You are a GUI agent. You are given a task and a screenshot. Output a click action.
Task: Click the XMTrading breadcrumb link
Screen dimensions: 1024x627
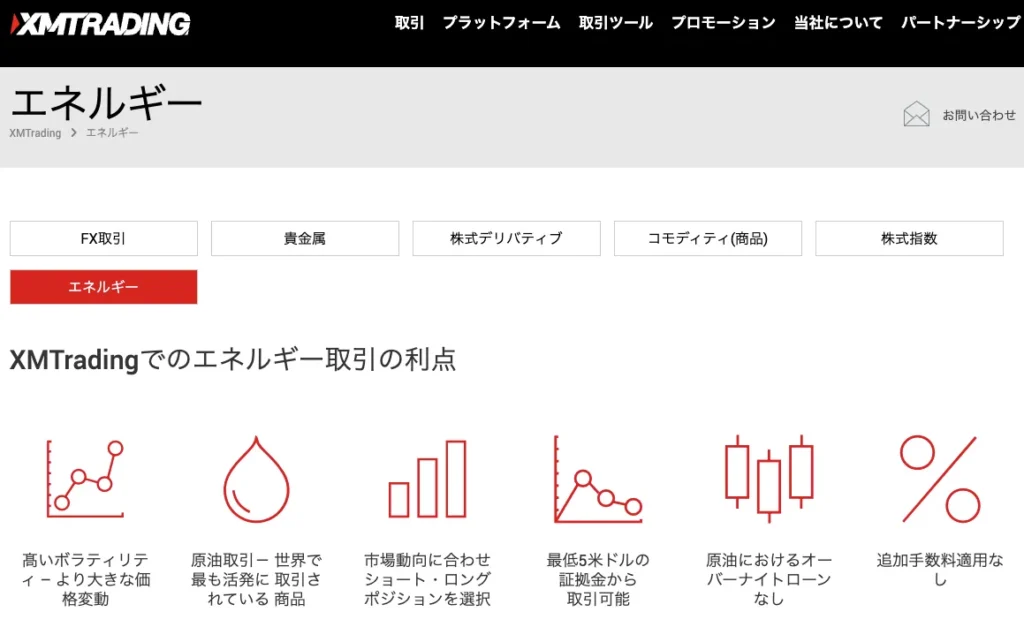coord(35,133)
